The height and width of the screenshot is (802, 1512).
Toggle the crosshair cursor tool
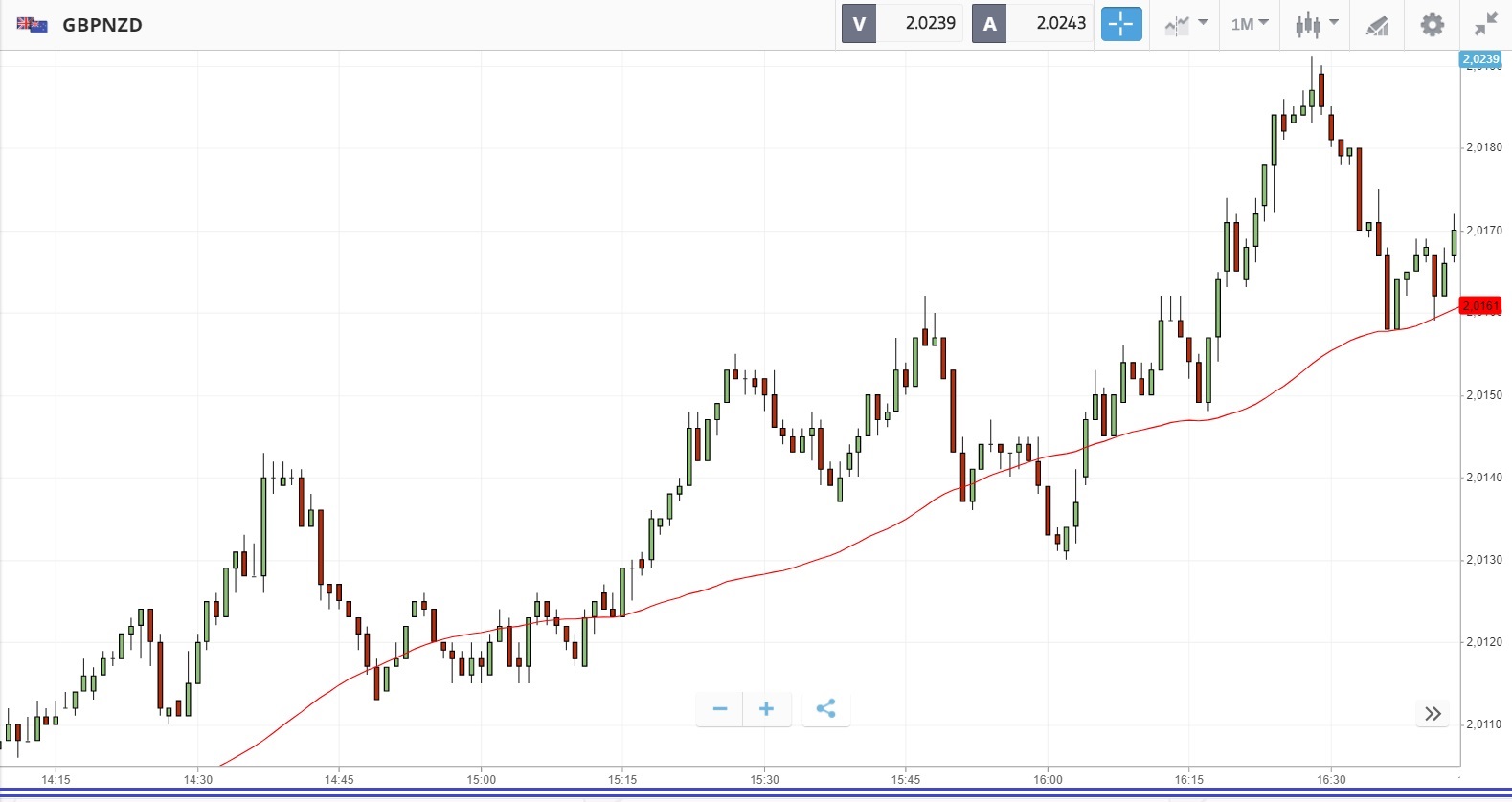[x=1121, y=24]
